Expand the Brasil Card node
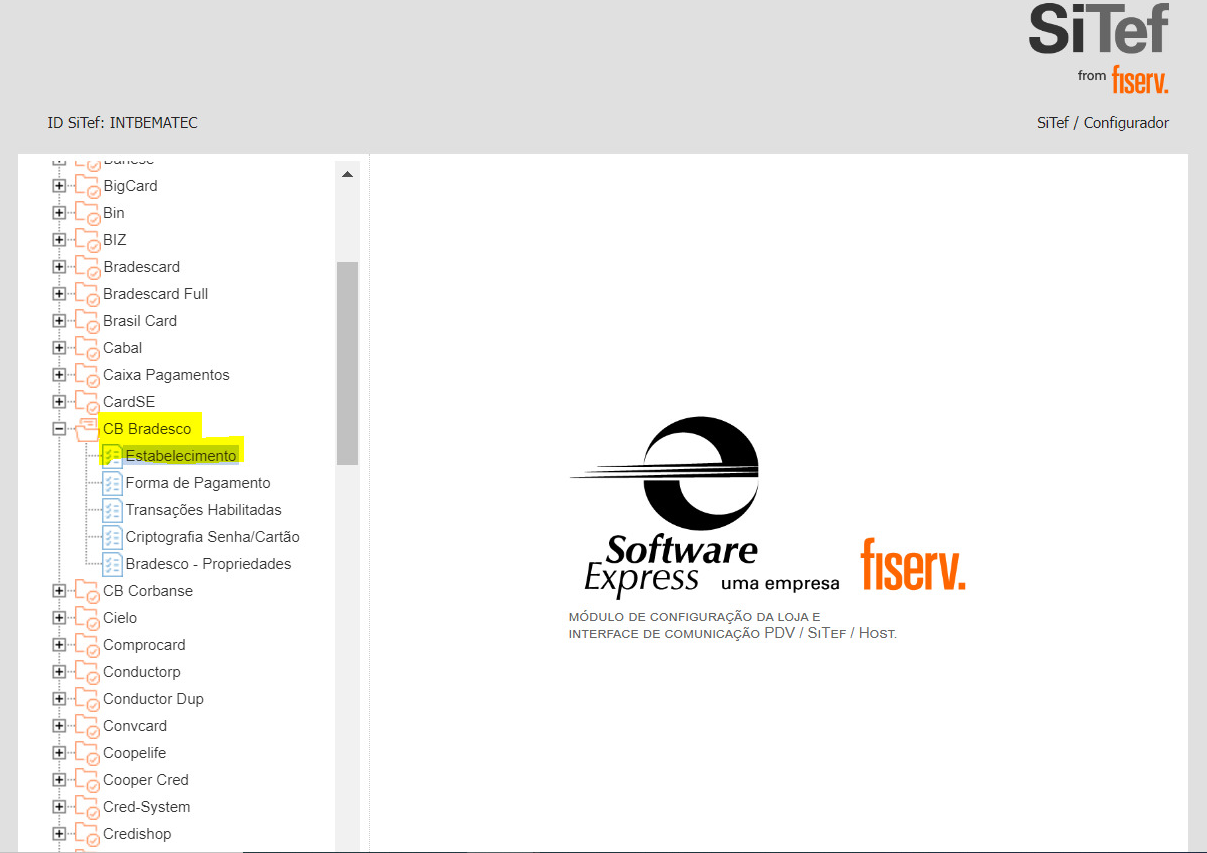 (59, 321)
